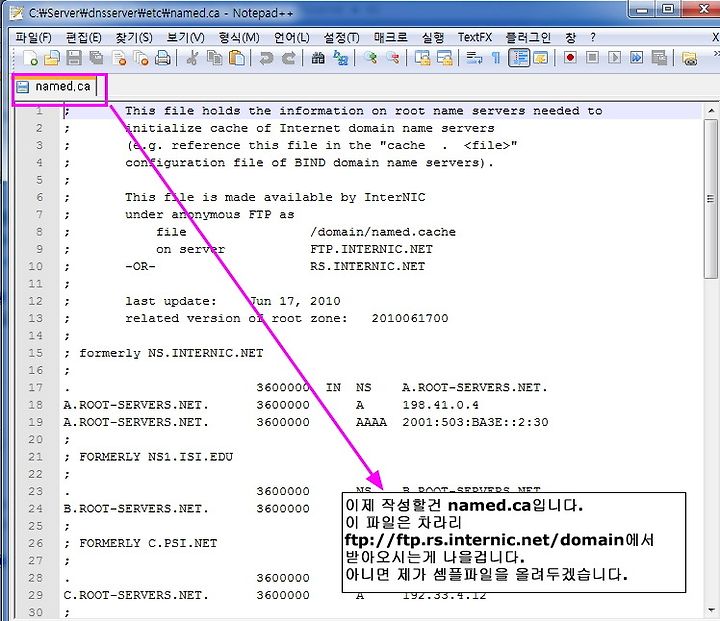Image resolution: width=720 pixels, height=621 pixels.
Task: Click the Close All documents icon
Action: (141, 58)
